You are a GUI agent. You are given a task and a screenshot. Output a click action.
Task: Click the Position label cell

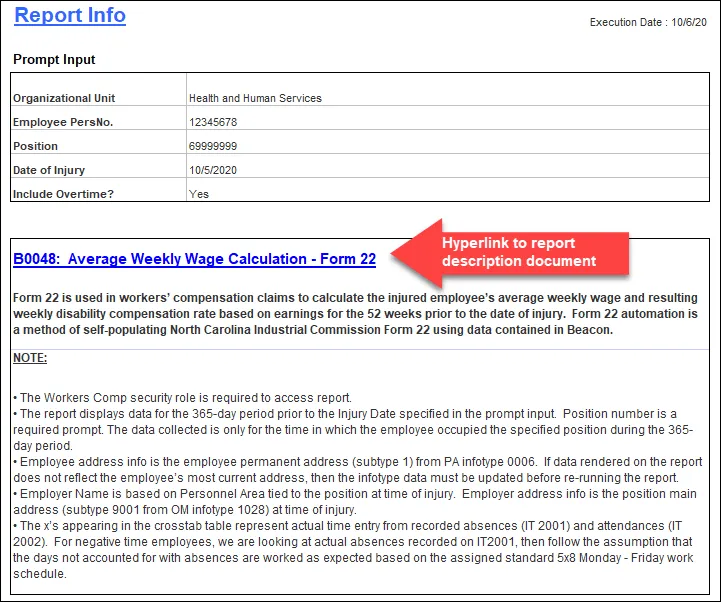35,146
